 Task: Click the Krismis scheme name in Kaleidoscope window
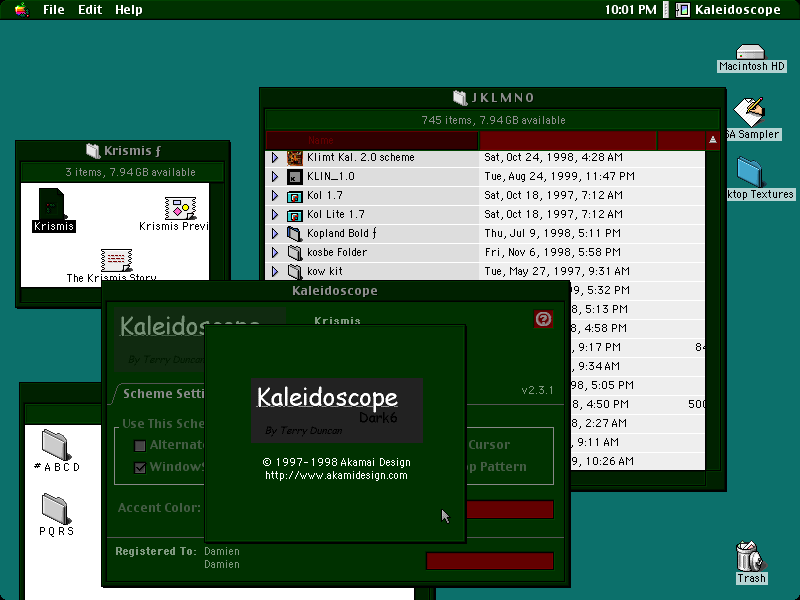(x=337, y=320)
